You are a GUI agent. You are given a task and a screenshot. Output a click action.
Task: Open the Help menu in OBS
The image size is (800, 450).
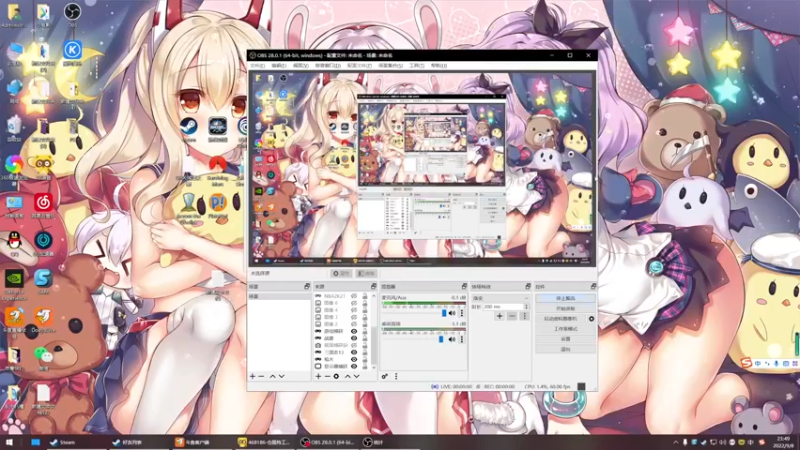439,65
